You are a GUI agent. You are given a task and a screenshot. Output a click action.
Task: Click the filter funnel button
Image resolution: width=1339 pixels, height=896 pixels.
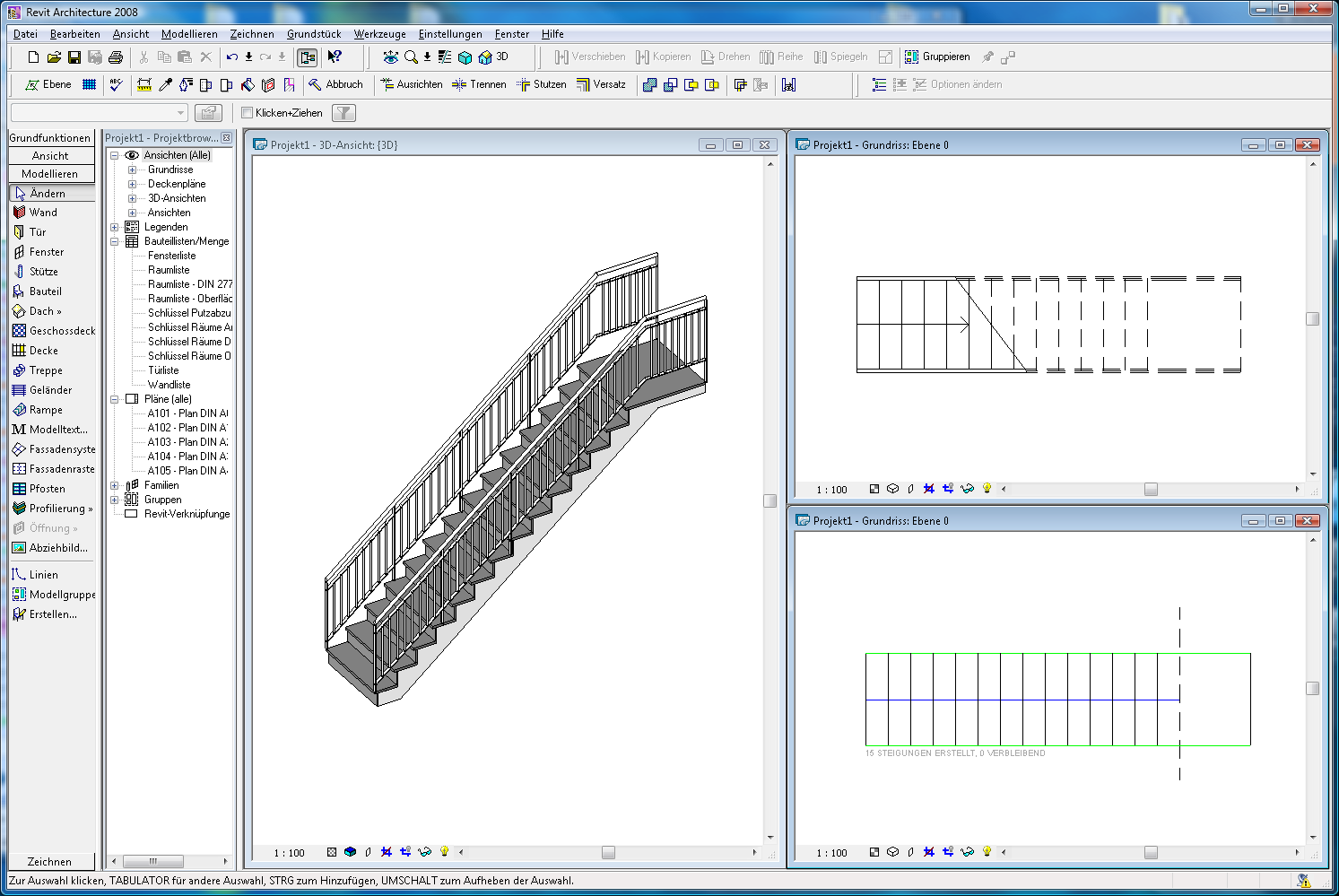(343, 112)
